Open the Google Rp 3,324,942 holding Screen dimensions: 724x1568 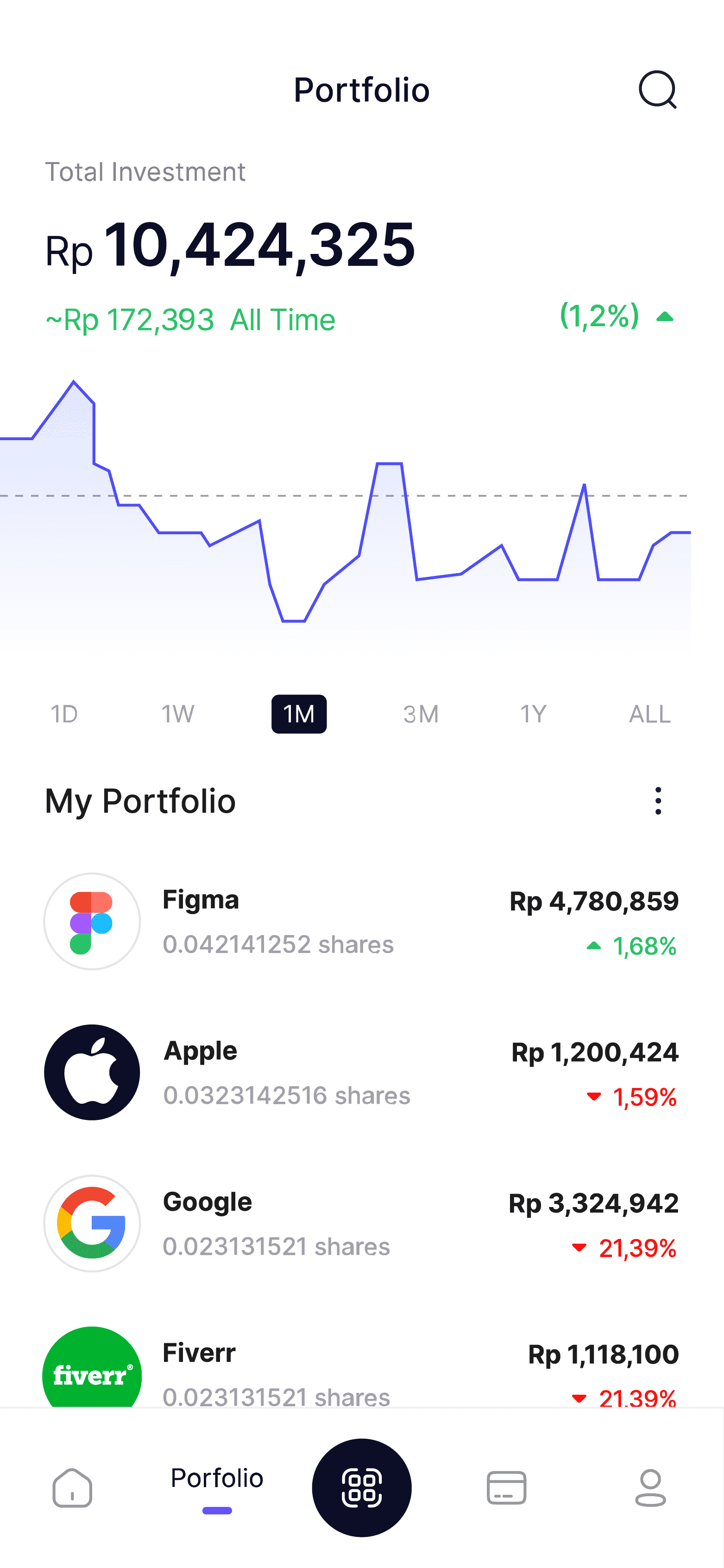pos(361,1223)
